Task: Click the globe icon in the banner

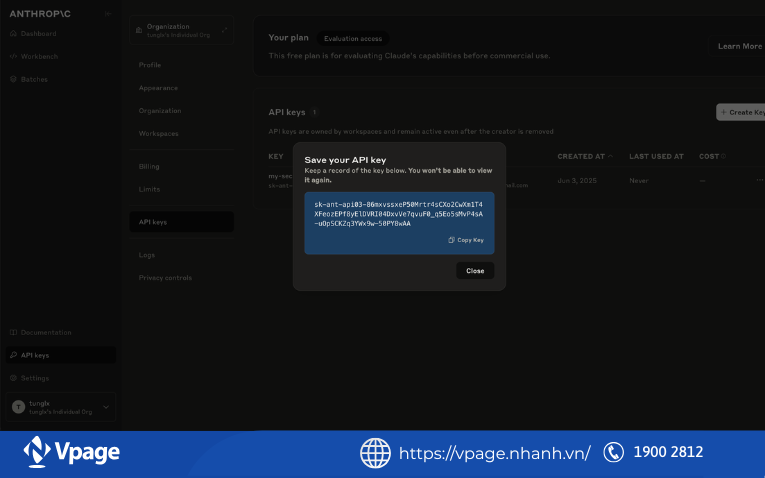Action: click(x=375, y=453)
